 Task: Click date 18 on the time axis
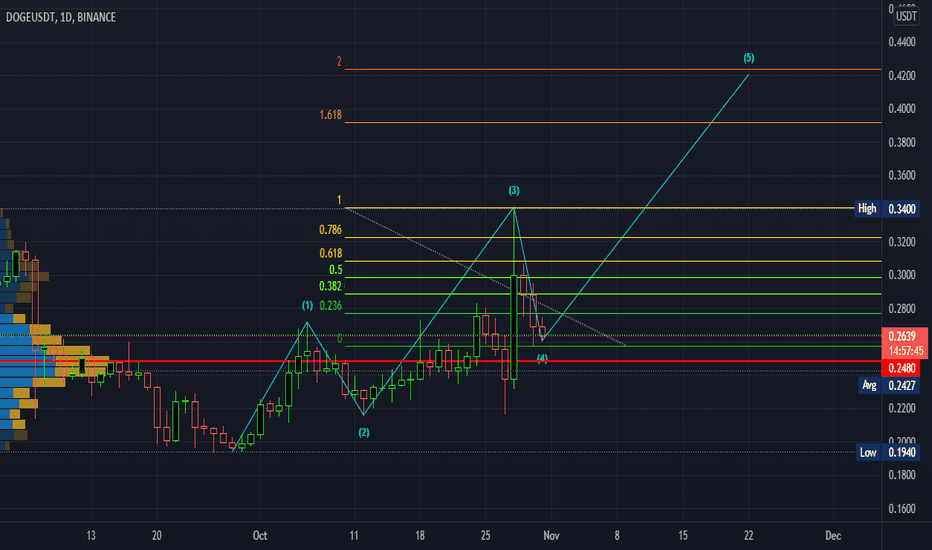(420, 536)
